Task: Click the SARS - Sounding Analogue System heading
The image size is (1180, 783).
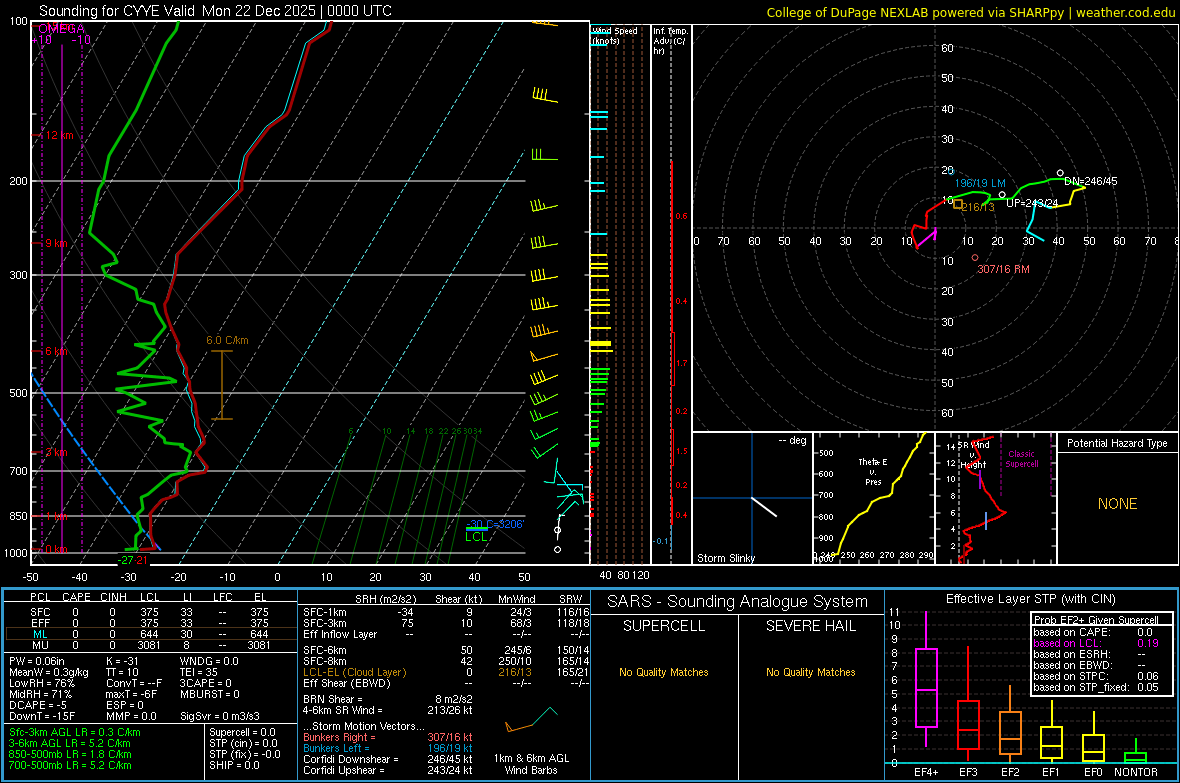Action: coord(737,602)
